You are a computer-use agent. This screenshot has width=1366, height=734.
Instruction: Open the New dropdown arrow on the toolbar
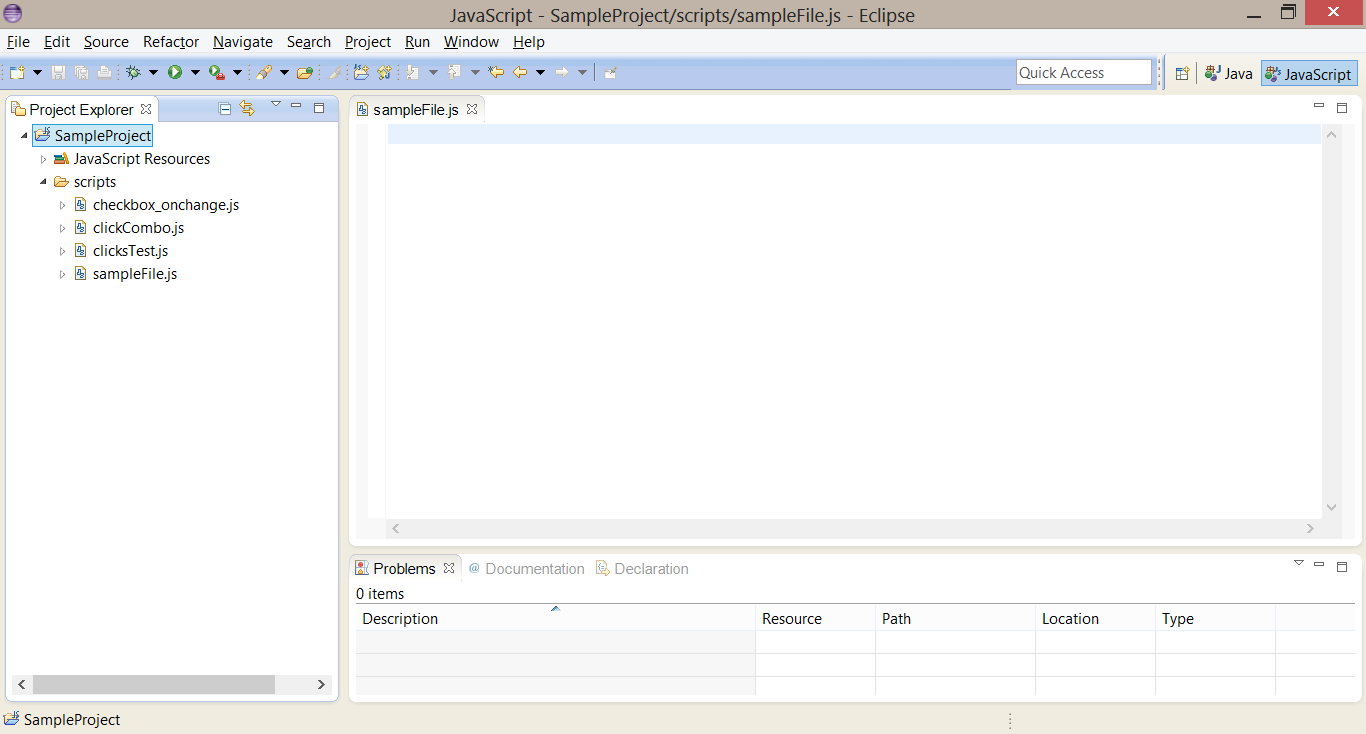(x=37, y=72)
